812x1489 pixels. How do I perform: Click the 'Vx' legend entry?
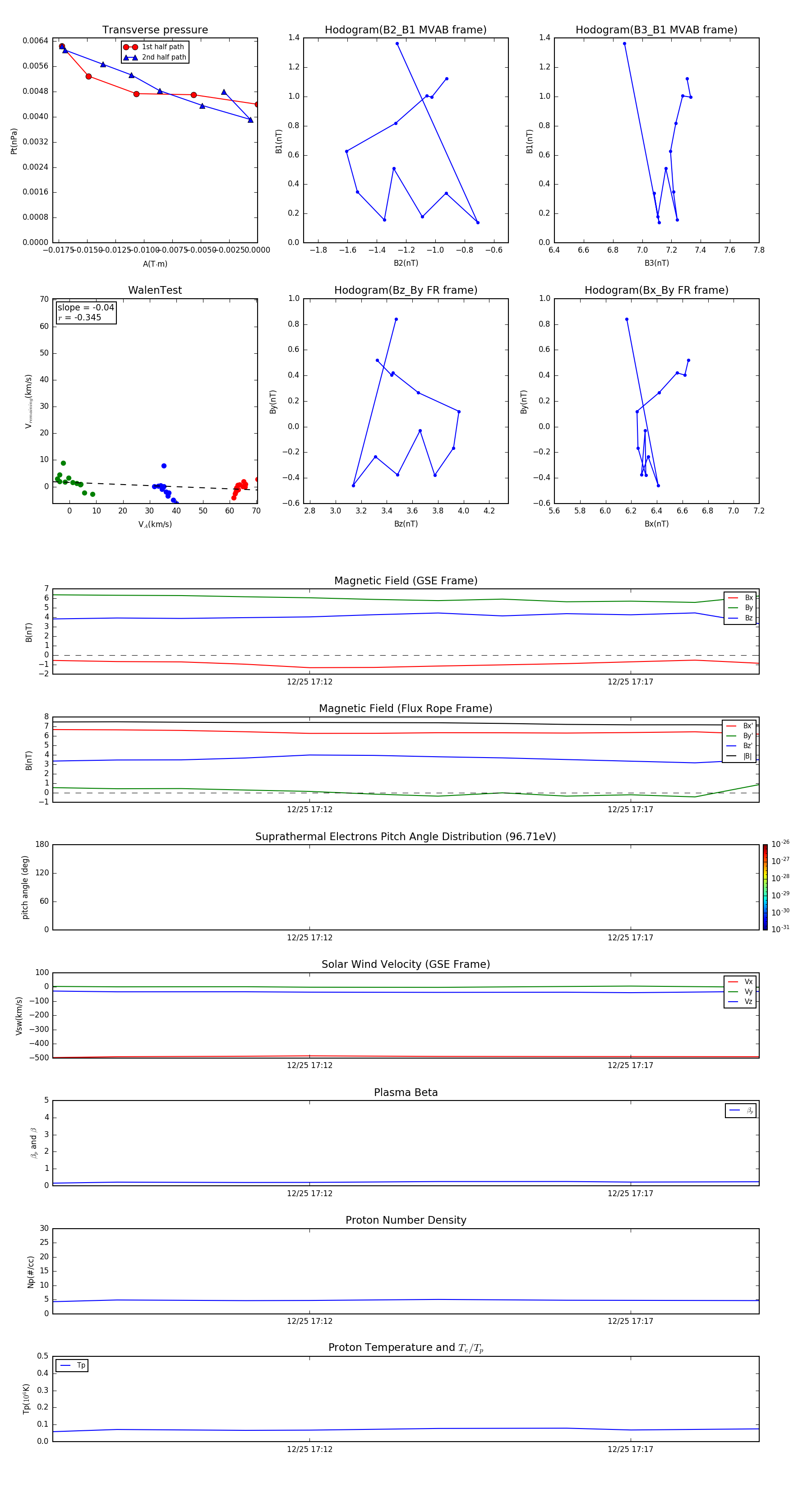tap(740, 981)
